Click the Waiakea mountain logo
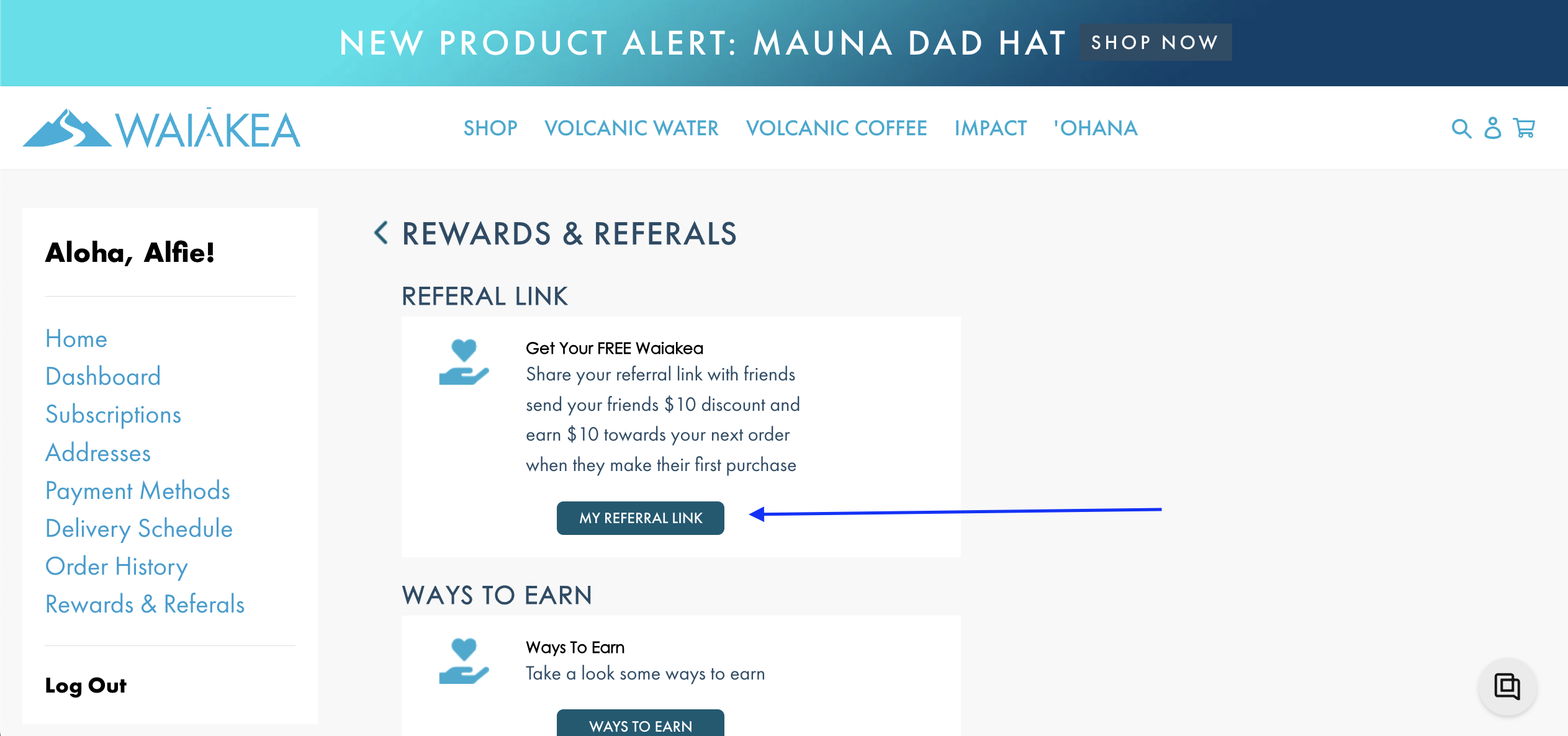The height and width of the screenshot is (736, 1568). tap(162, 128)
